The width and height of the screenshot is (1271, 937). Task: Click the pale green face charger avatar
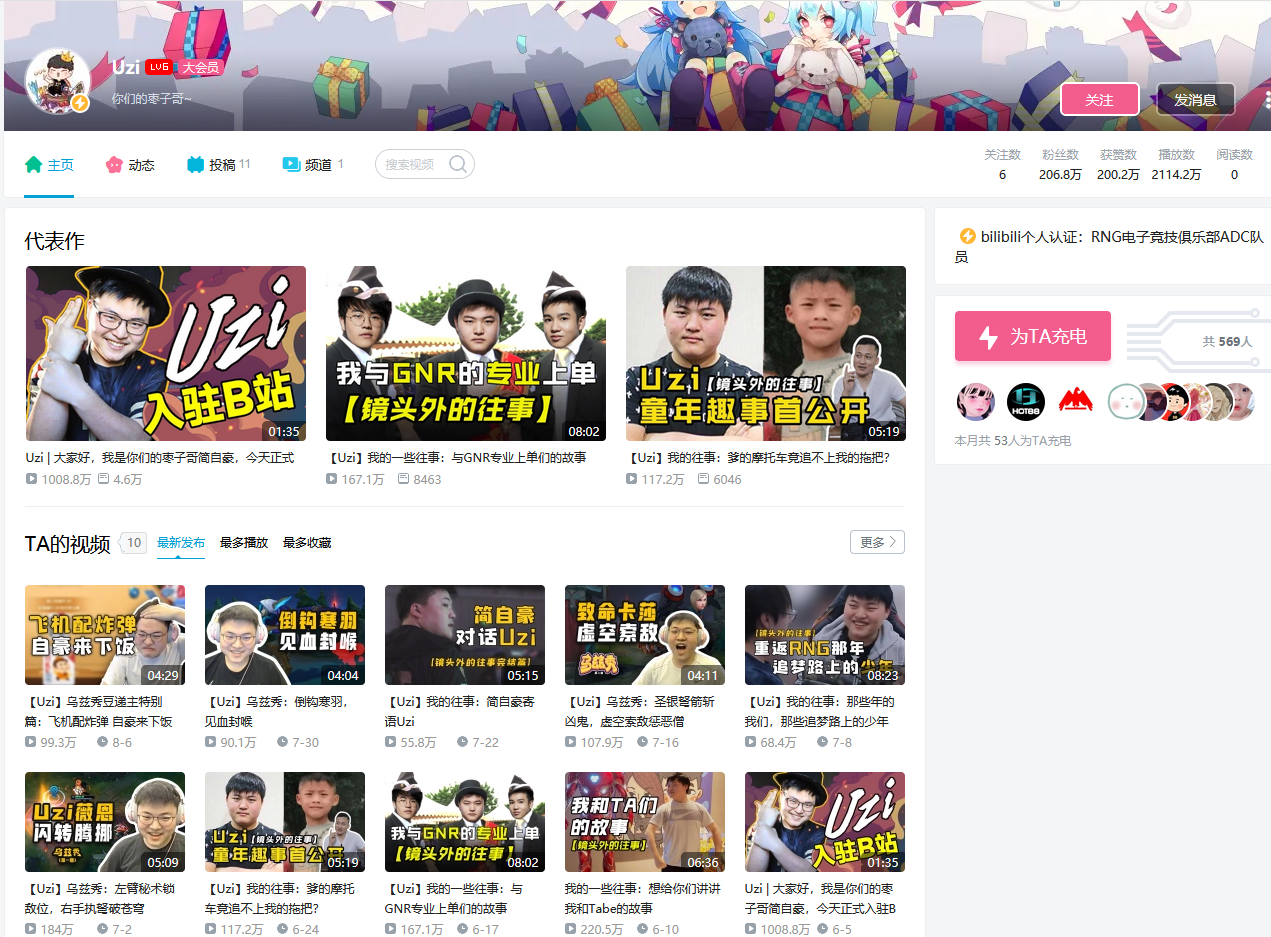tap(1125, 401)
